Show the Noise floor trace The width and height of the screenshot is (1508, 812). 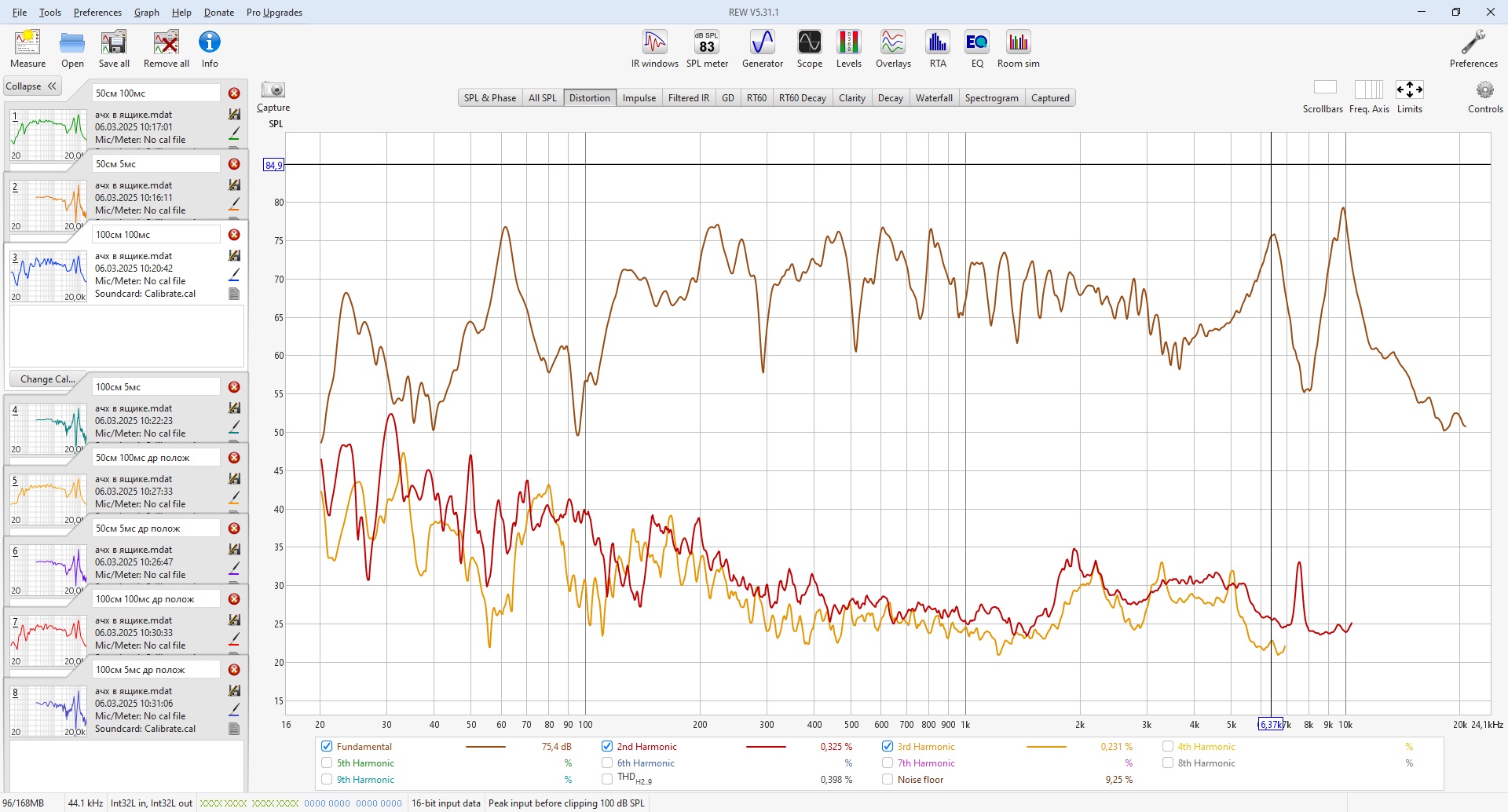[888, 780]
